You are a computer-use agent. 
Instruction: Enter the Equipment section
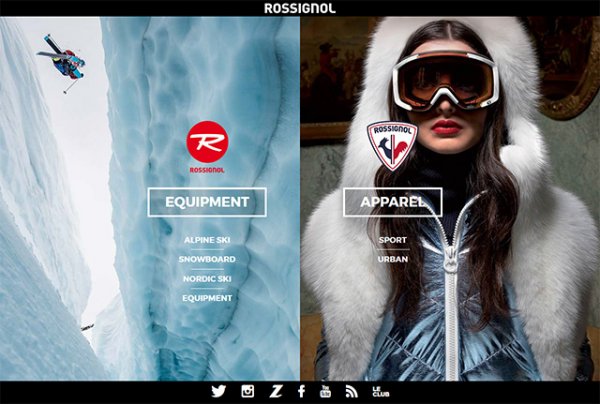point(207,202)
